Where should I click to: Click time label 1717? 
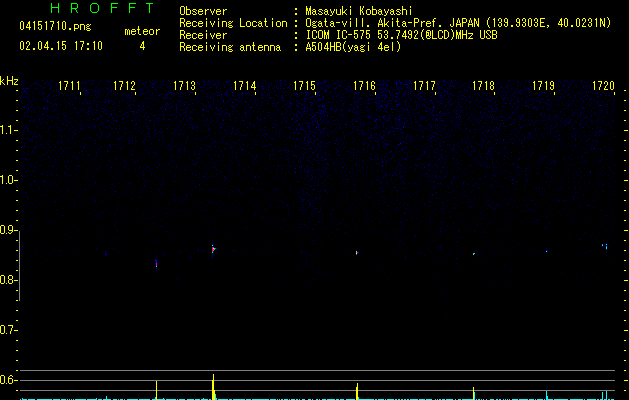coord(424,86)
